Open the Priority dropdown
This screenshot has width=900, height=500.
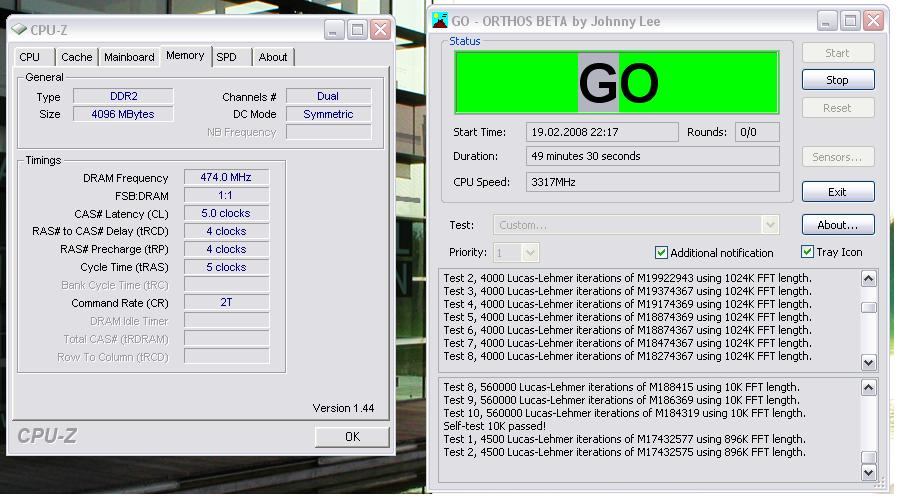(x=530, y=252)
